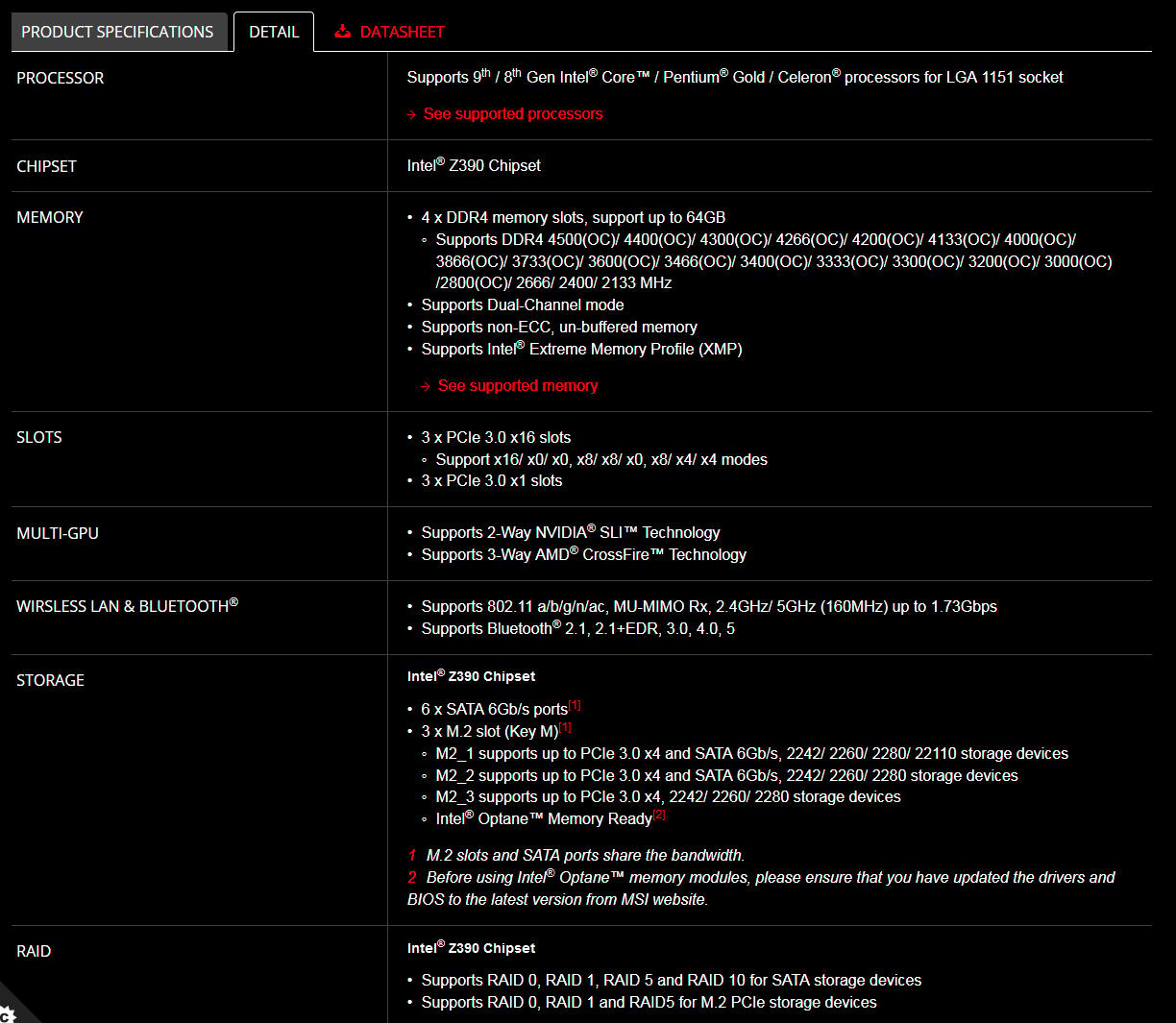Click footnote 2 marker beside Optane Memory Ready
Image resolution: width=1176 pixels, height=1023 pixels.
pyautogui.click(x=659, y=815)
